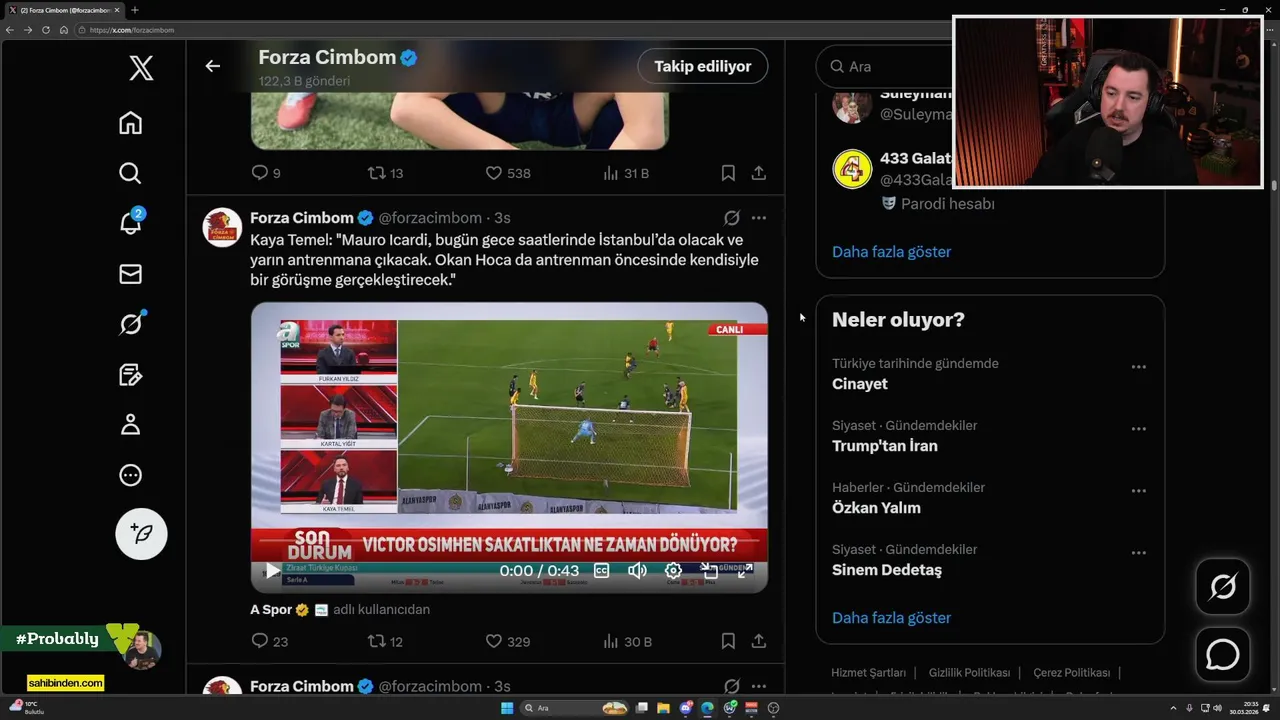The height and width of the screenshot is (720, 1280).
Task: Open Gizlilik Politikası footer link
Action: (970, 673)
